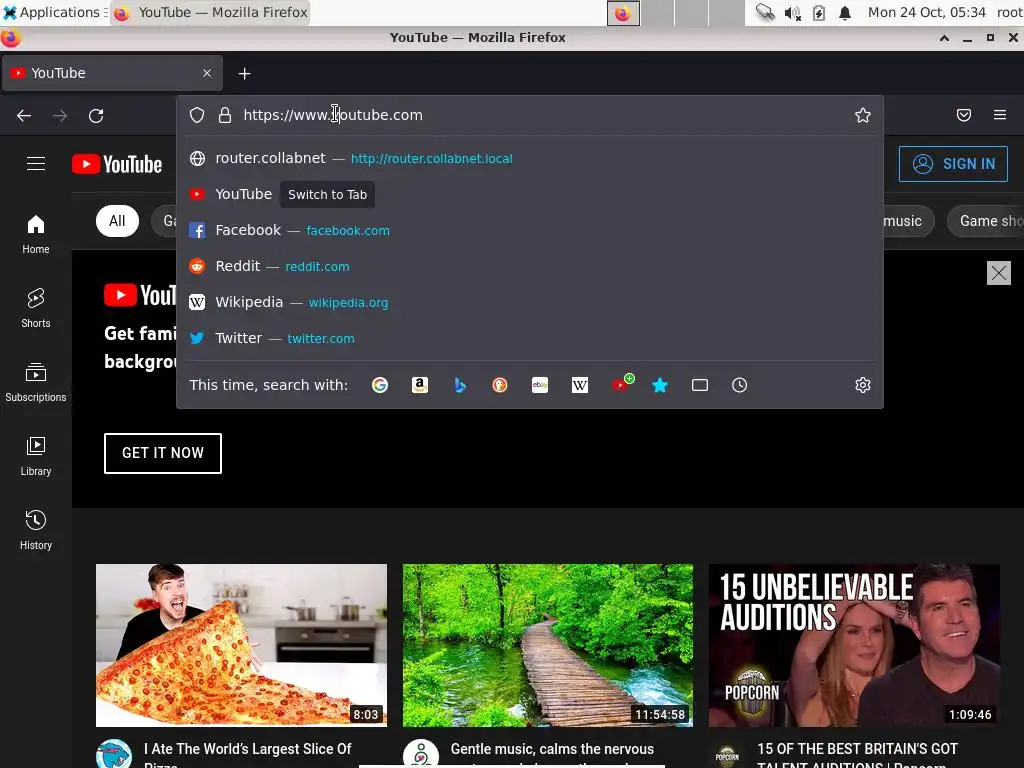Open the Firefox application menu

click(999, 115)
